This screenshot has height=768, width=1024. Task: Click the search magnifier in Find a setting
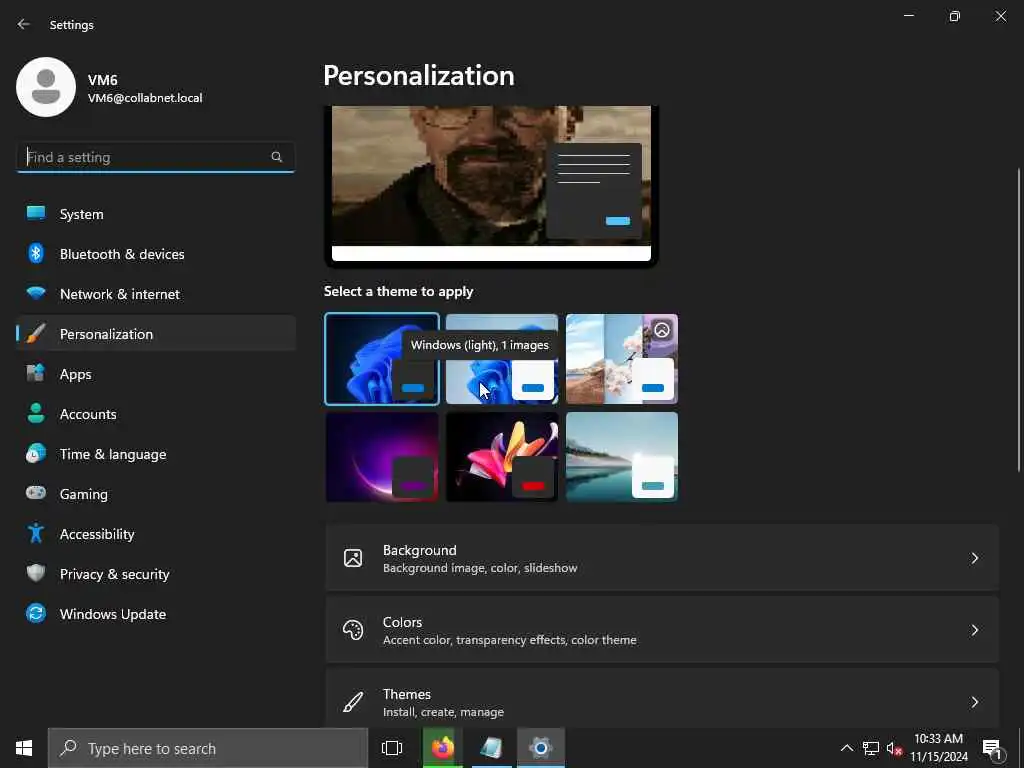coord(276,157)
